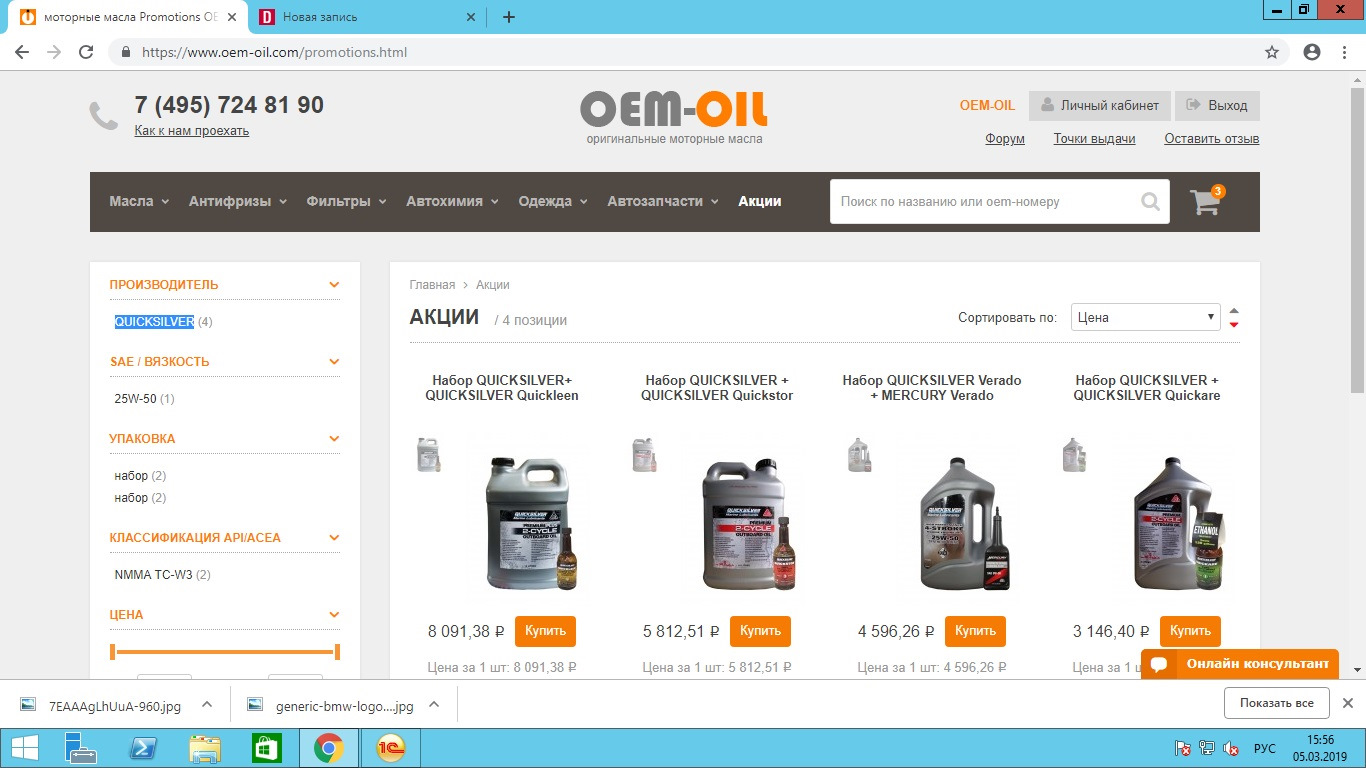Open the Онлайн консультант chat widget

pyautogui.click(x=1240, y=663)
